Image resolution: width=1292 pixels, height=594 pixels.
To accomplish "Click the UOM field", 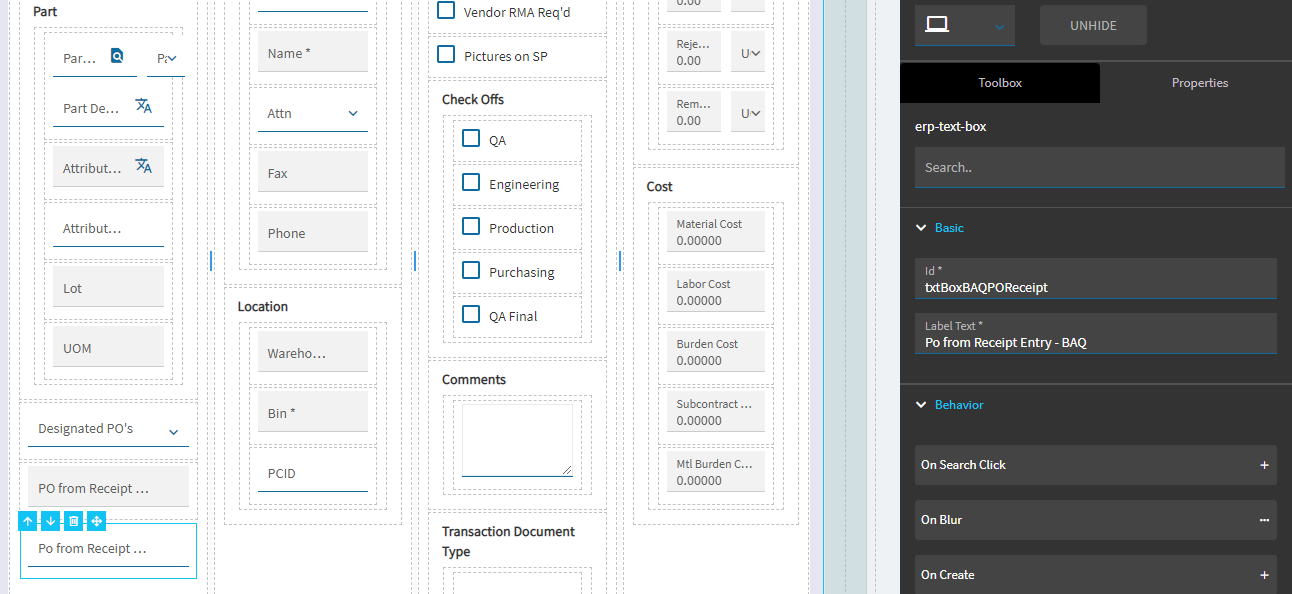I will [x=108, y=347].
